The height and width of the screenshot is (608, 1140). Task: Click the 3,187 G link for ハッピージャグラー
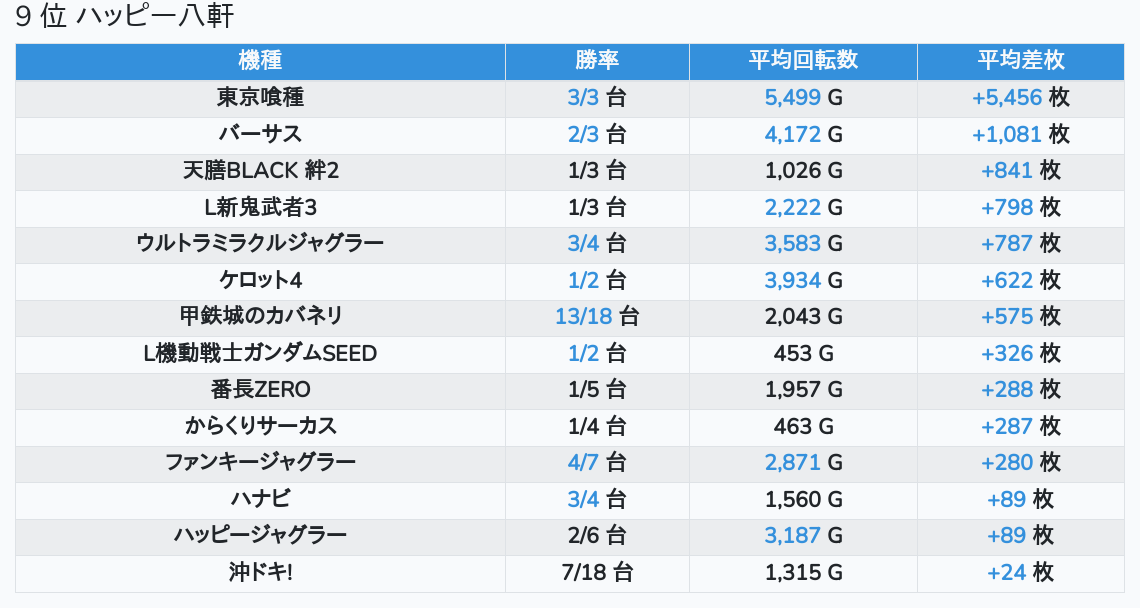[x=793, y=536]
